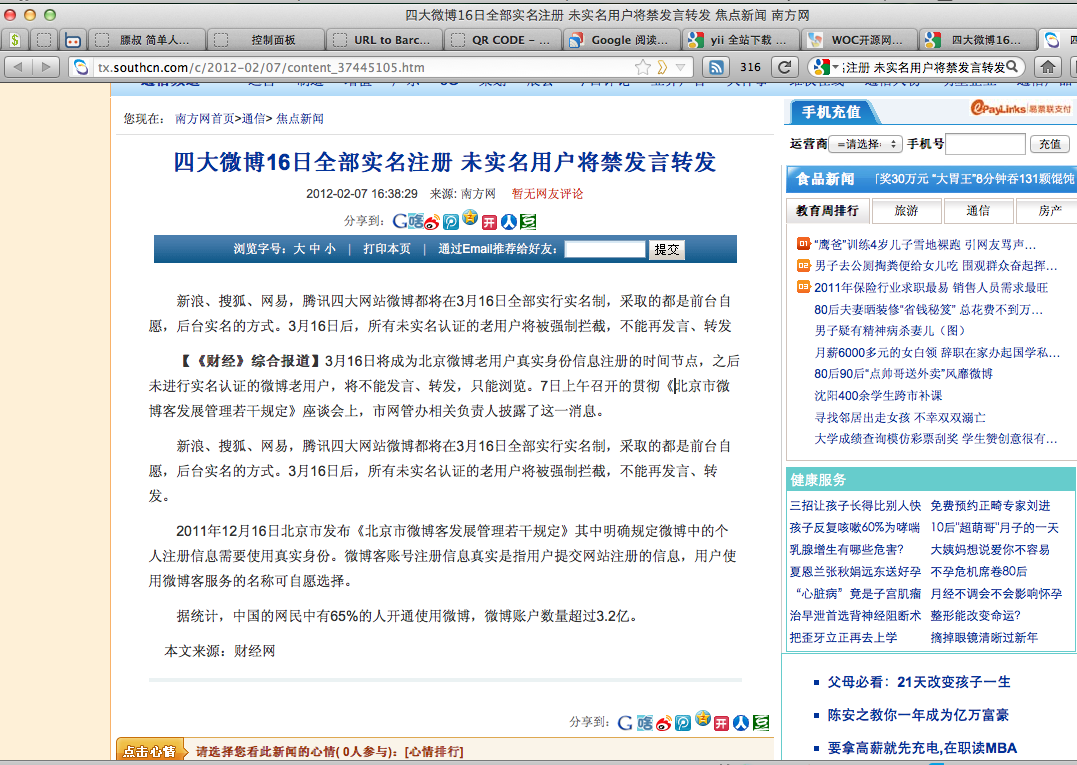Focus the Email recommend input field
This screenshot has width=1077, height=765.
point(604,249)
